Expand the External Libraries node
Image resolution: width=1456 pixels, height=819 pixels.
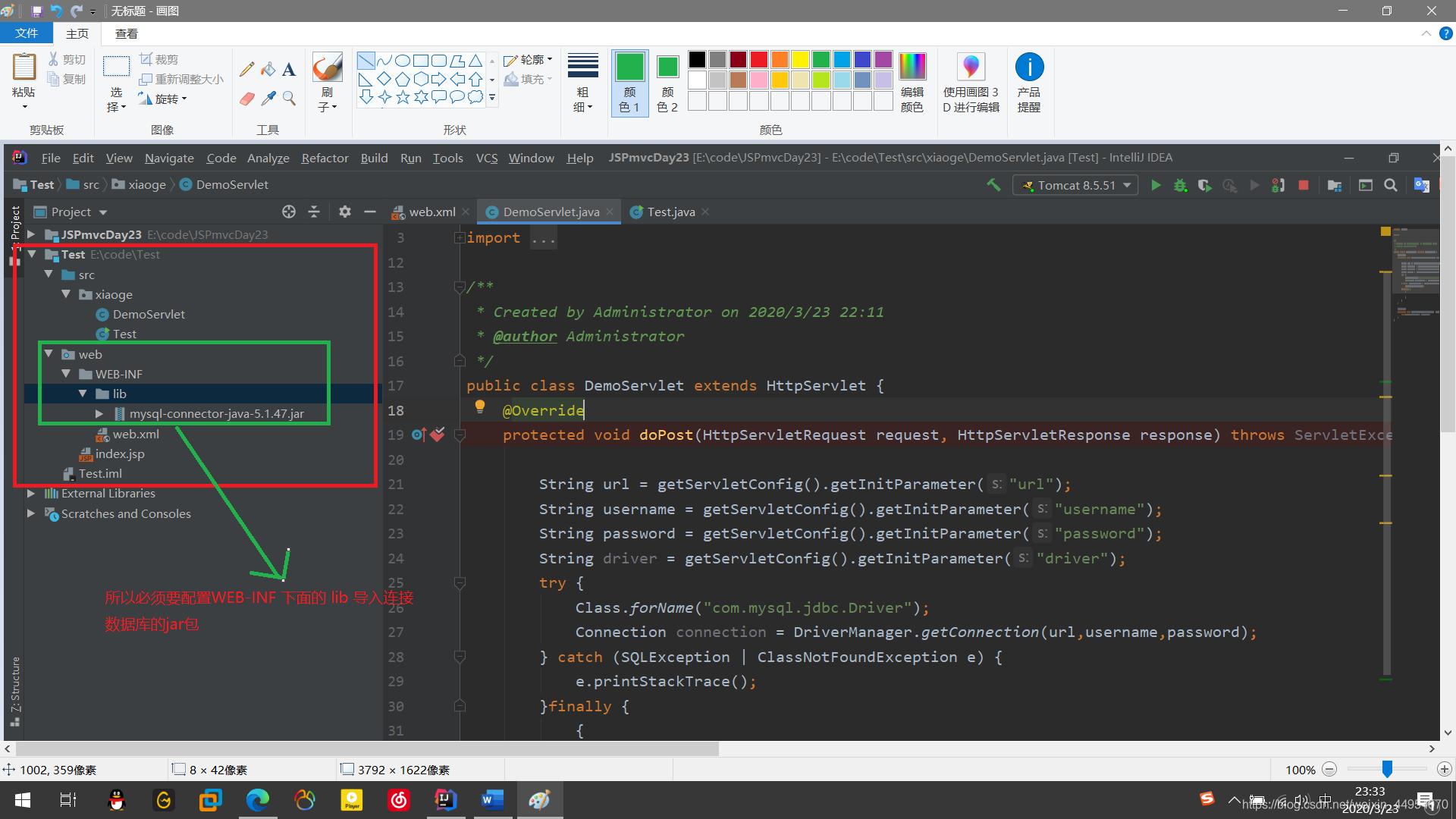tap(30, 493)
